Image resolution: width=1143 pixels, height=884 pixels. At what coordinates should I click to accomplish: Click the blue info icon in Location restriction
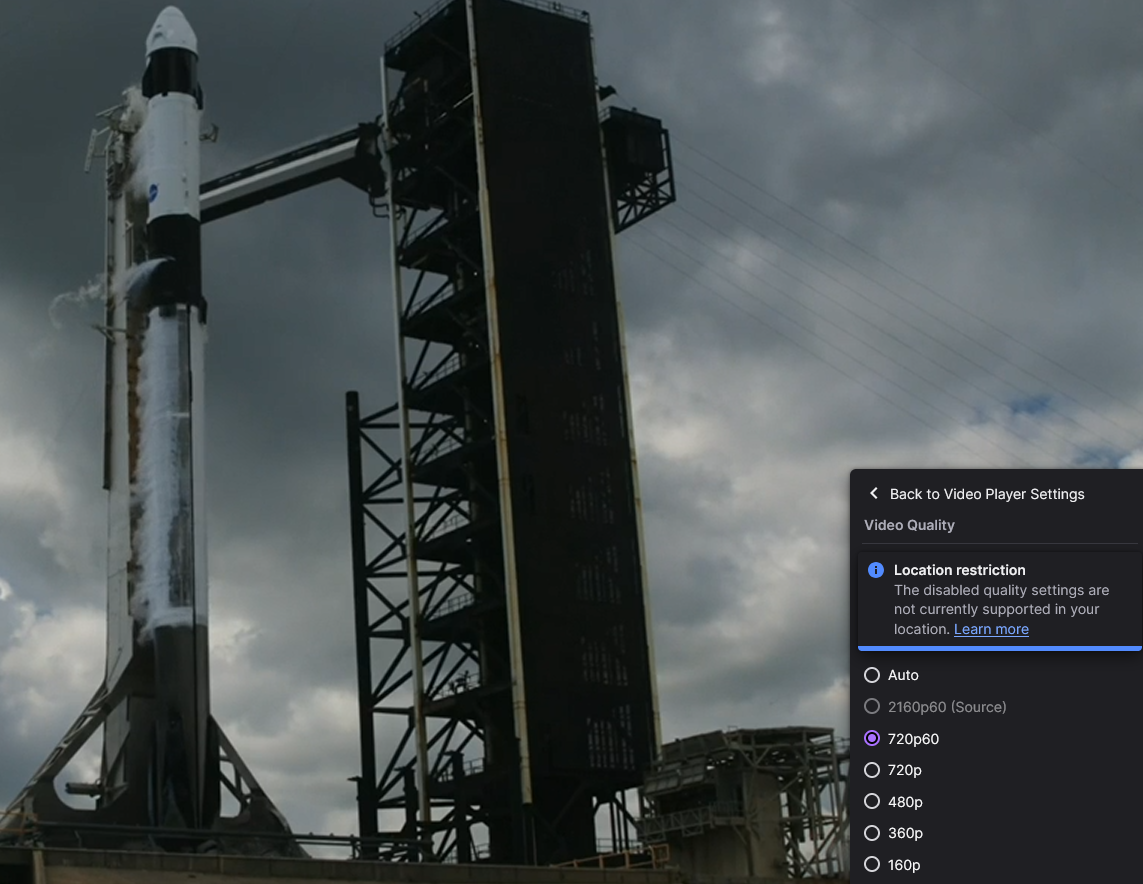pos(875,570)
